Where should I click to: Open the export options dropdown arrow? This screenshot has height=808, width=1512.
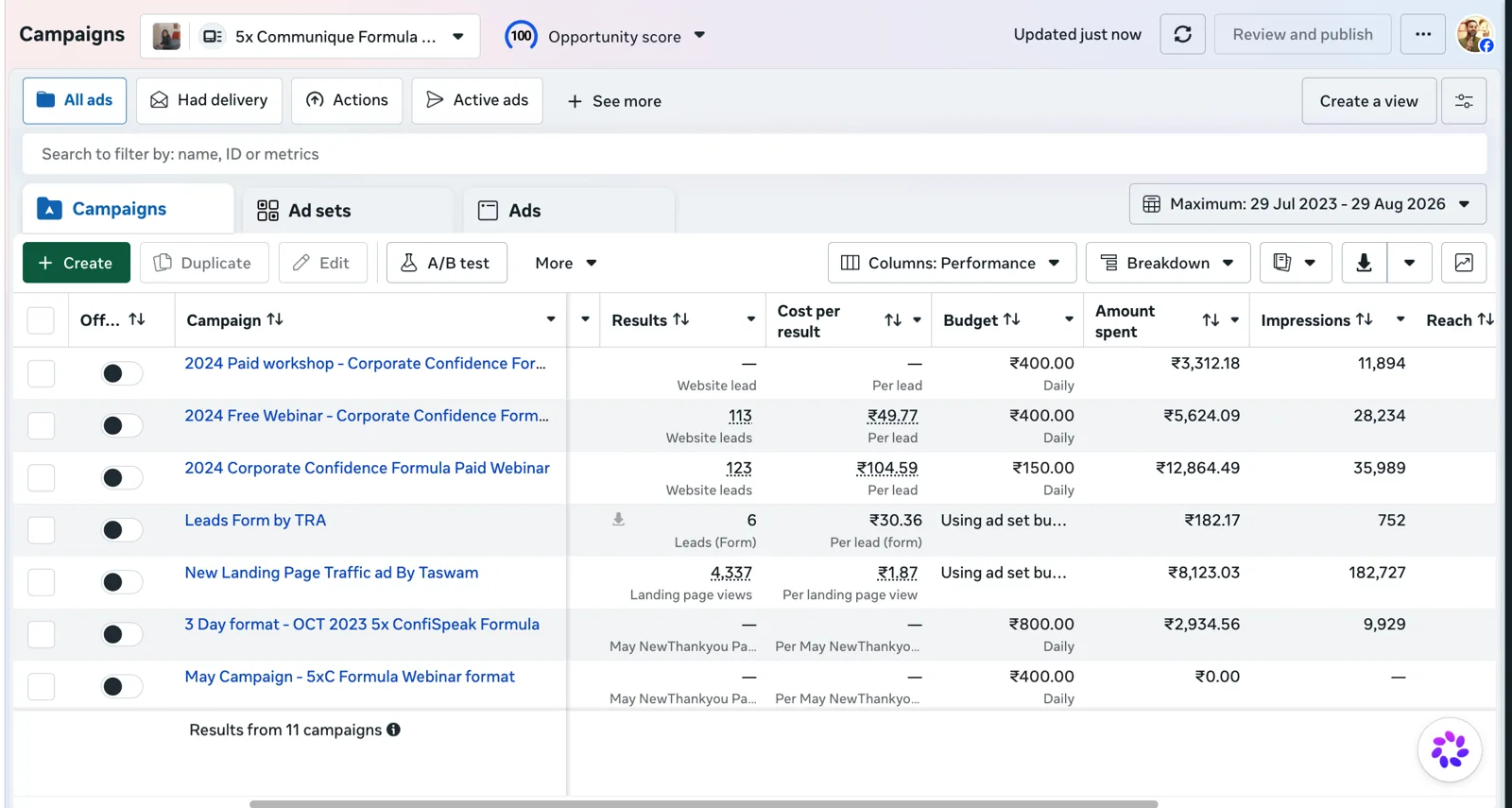pos(1409,263)
